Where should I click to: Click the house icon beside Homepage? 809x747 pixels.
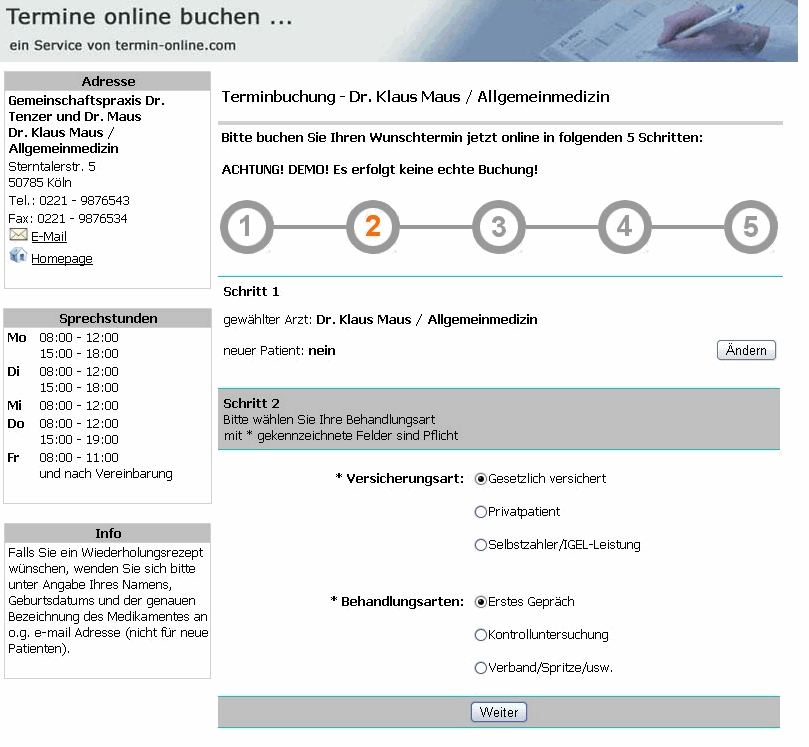click(x=17, y=256)
